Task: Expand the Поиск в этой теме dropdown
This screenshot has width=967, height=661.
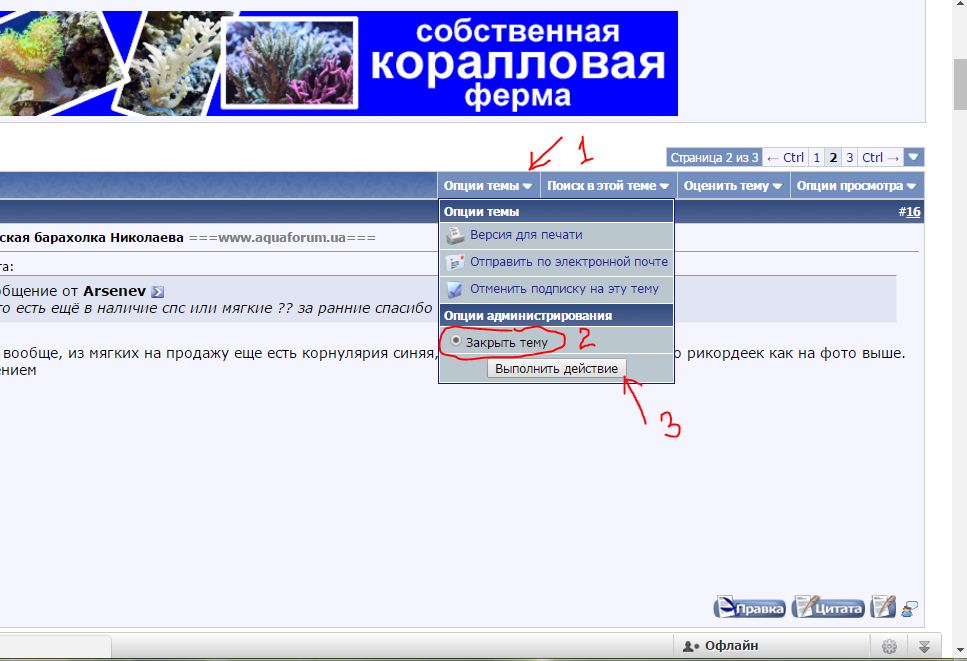Action: point(608,185)
